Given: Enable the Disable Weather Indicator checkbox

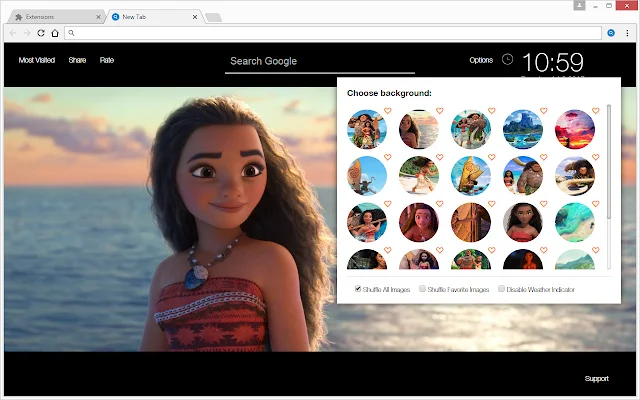Looking at the screenshot, I should coord(501,289).
